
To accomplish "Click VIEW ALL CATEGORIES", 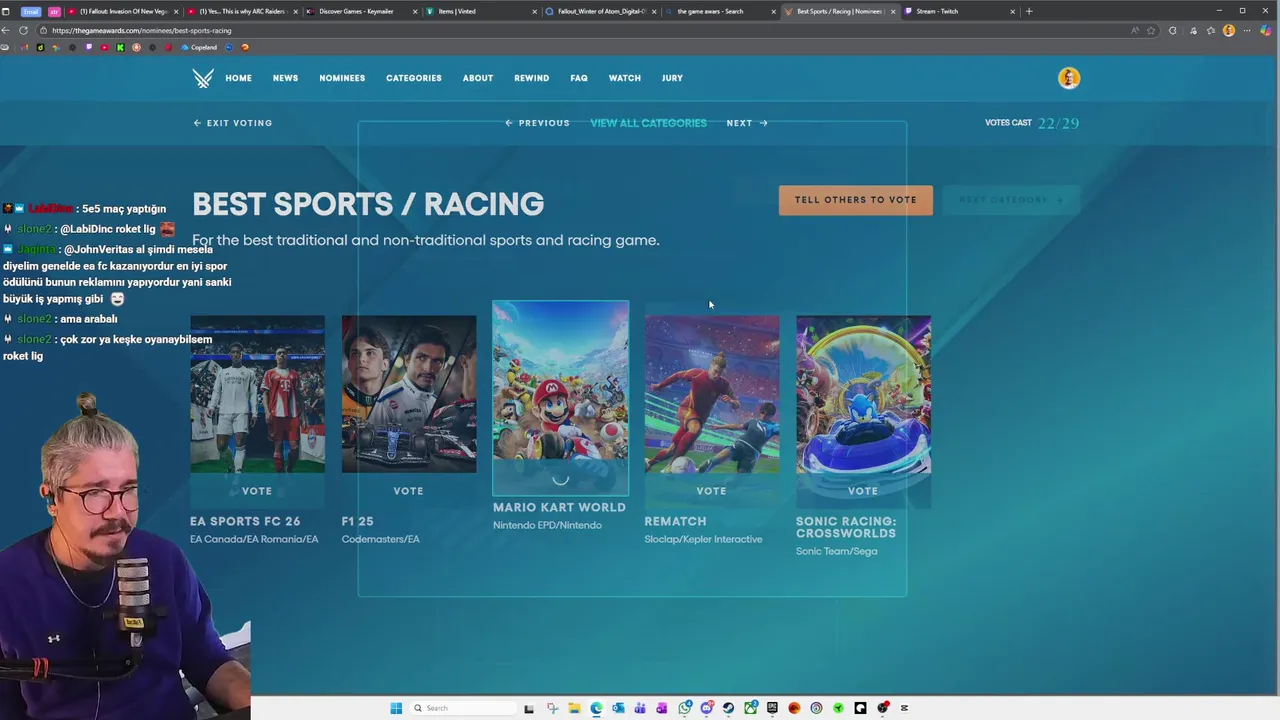I will (648, 123).
